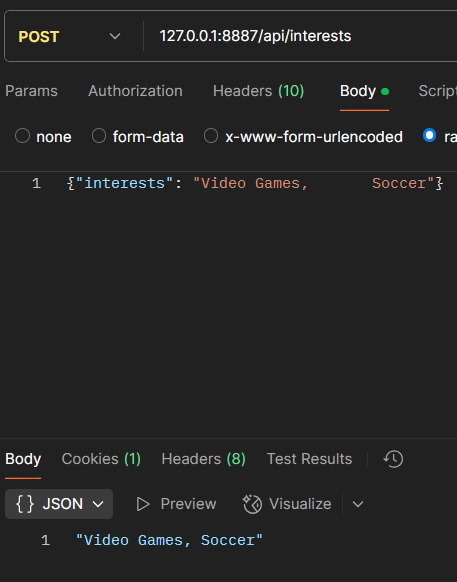Select the none body type radio
The image size is (457, 582).
(x=22, y=136)
